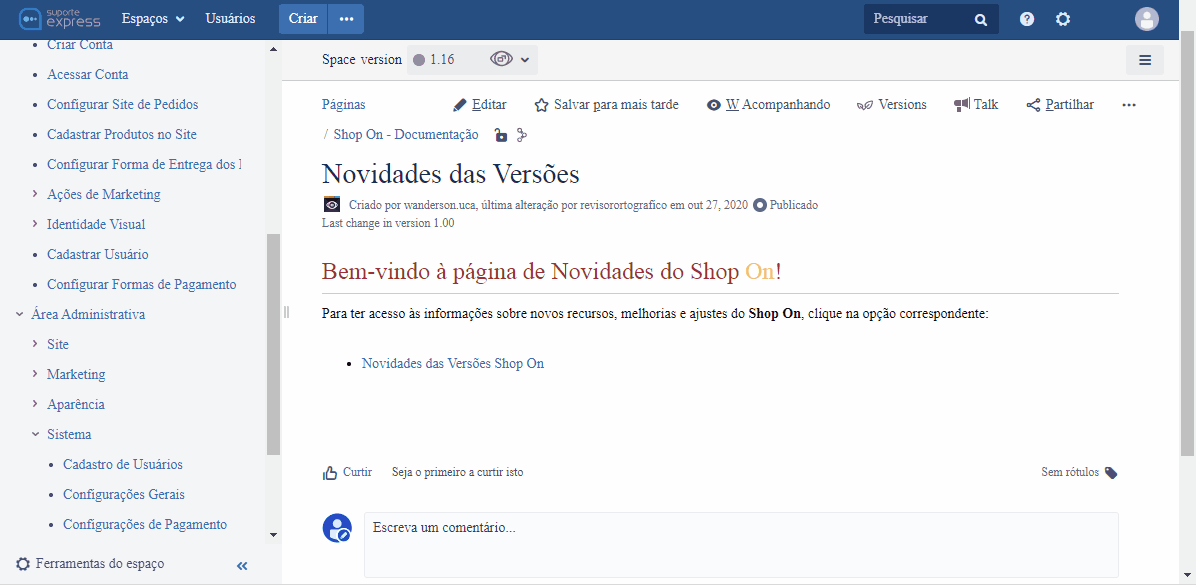
Task: Click Partilhar share button
Action: [x=1060, y=105]
